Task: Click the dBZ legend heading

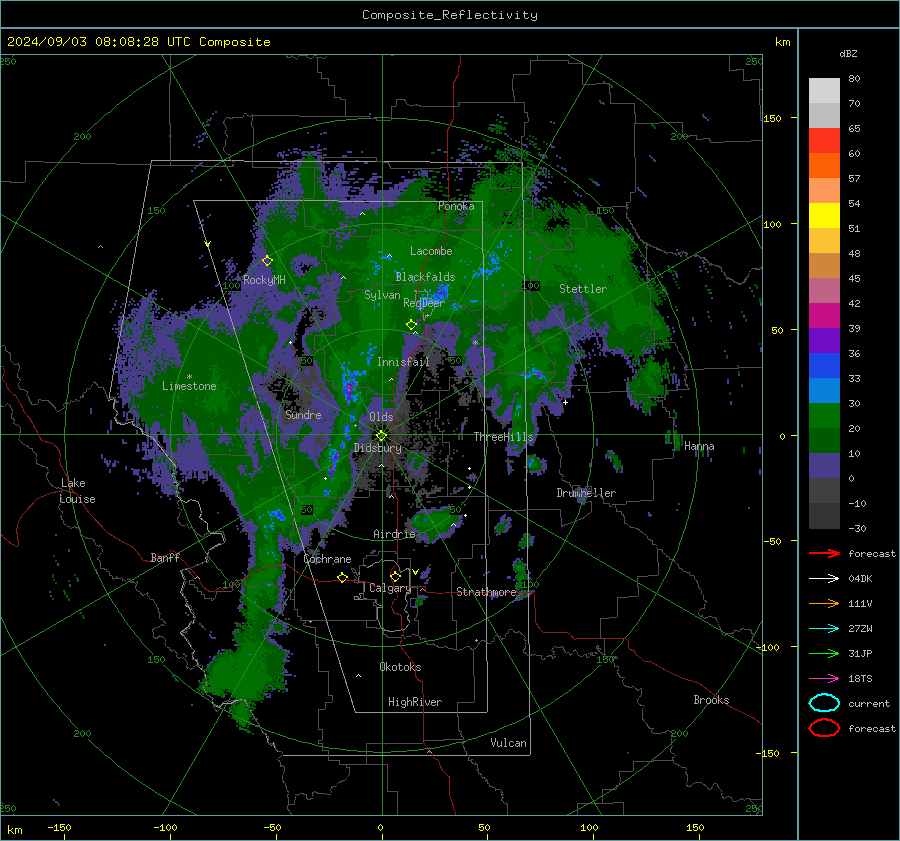Action: click(848, 53)
